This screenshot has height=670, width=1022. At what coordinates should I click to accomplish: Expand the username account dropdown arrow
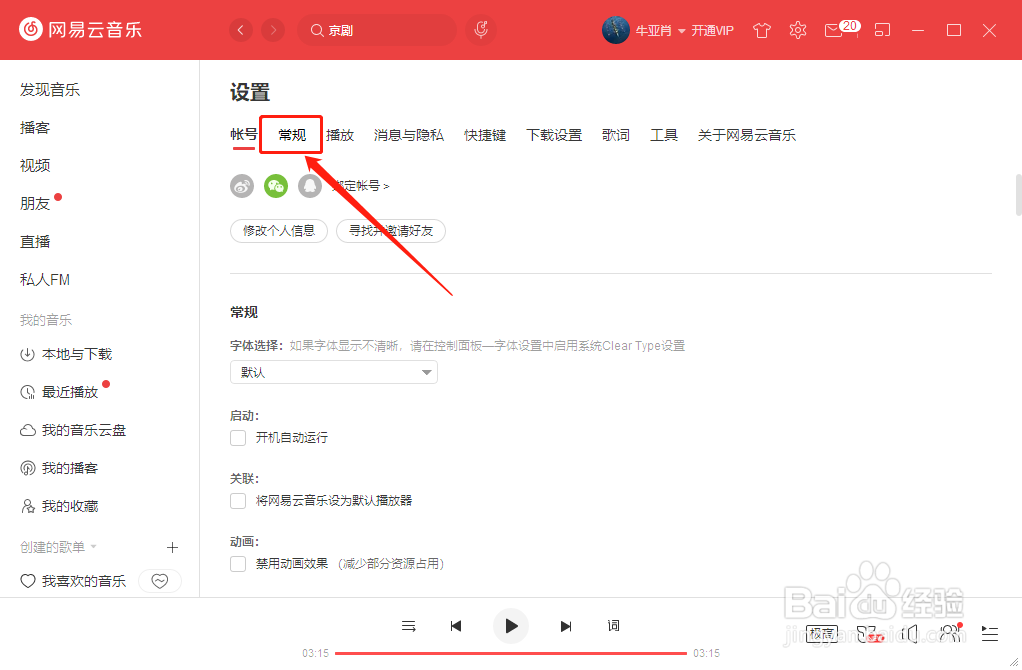(x=681, y=31)
